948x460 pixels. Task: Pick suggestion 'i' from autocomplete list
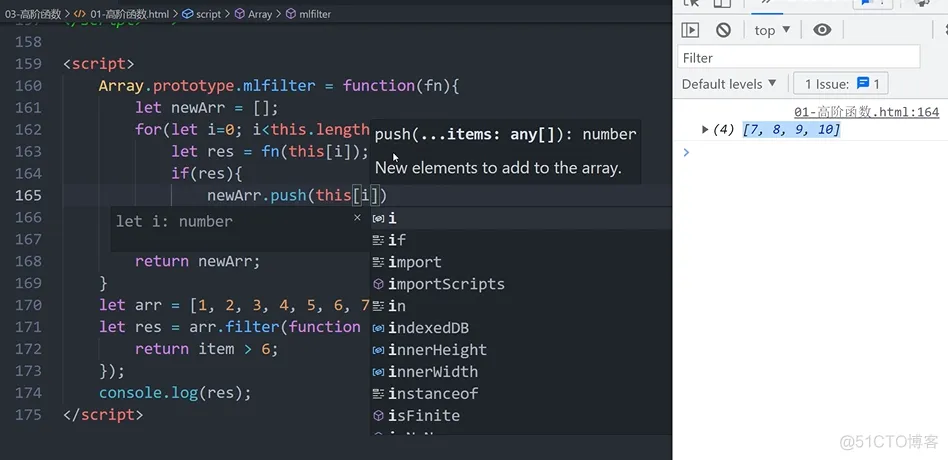521,218
